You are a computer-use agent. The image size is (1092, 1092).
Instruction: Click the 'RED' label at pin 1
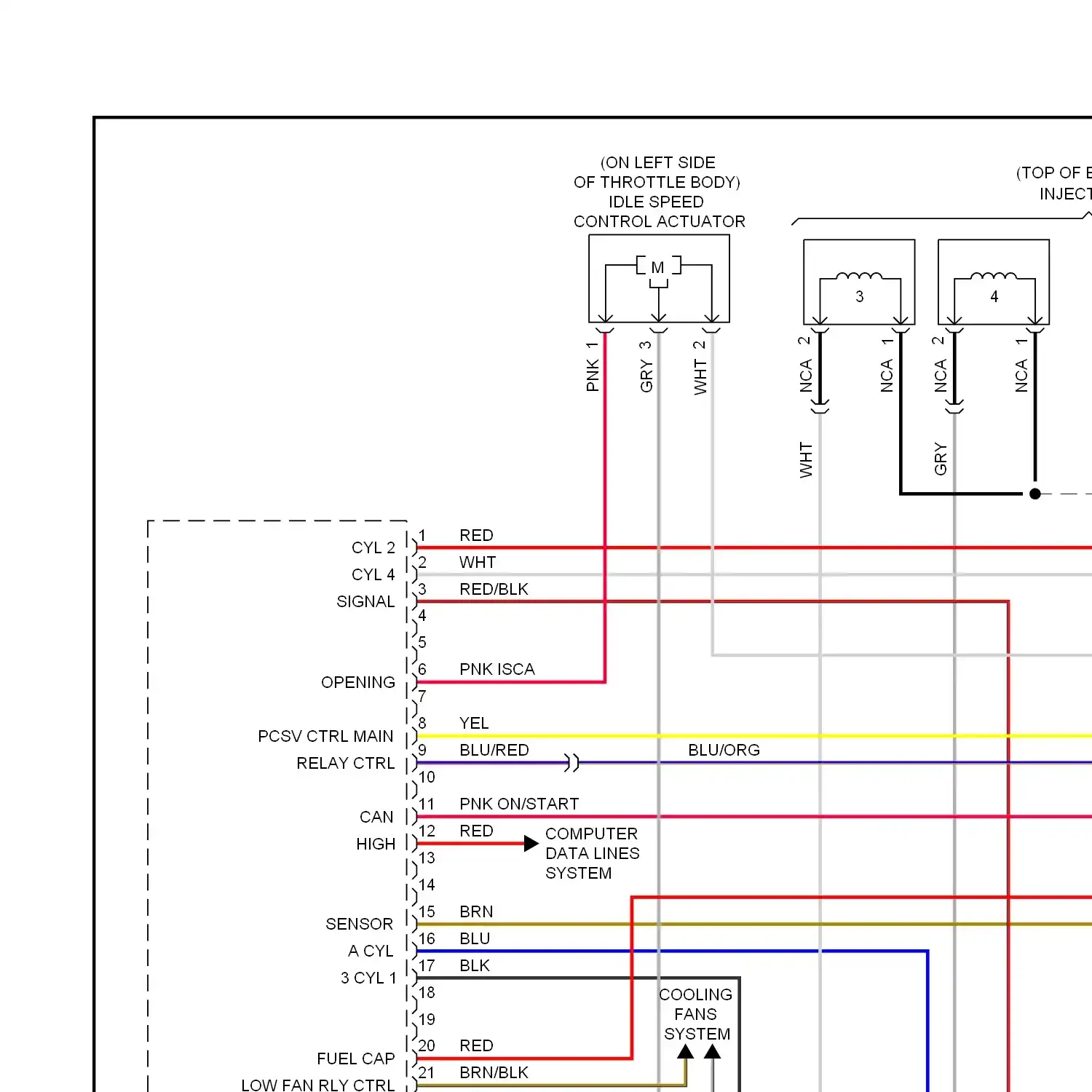(476, 535)
